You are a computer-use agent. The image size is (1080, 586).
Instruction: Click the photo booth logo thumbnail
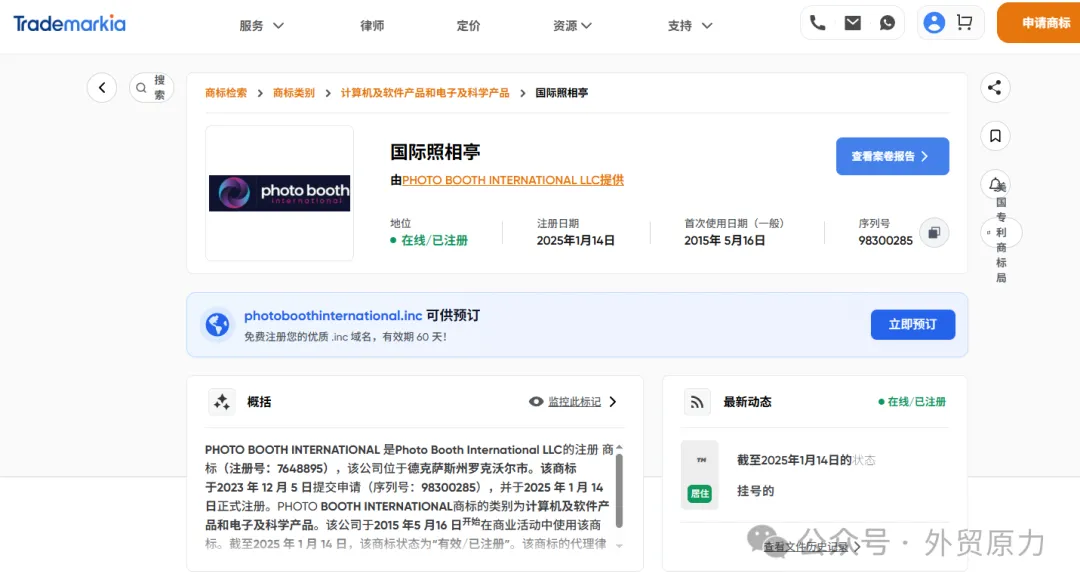(279, 191)
